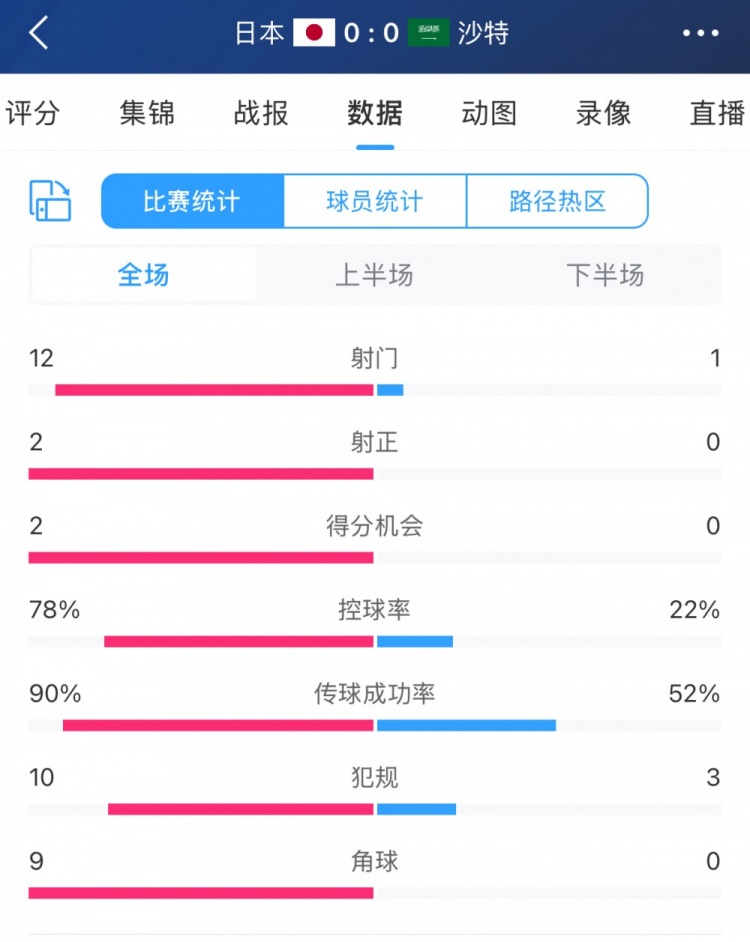Click the back arrow at top left
This screenshot has height=942, width=750.
pyautogui.click(x=39, y=33)
